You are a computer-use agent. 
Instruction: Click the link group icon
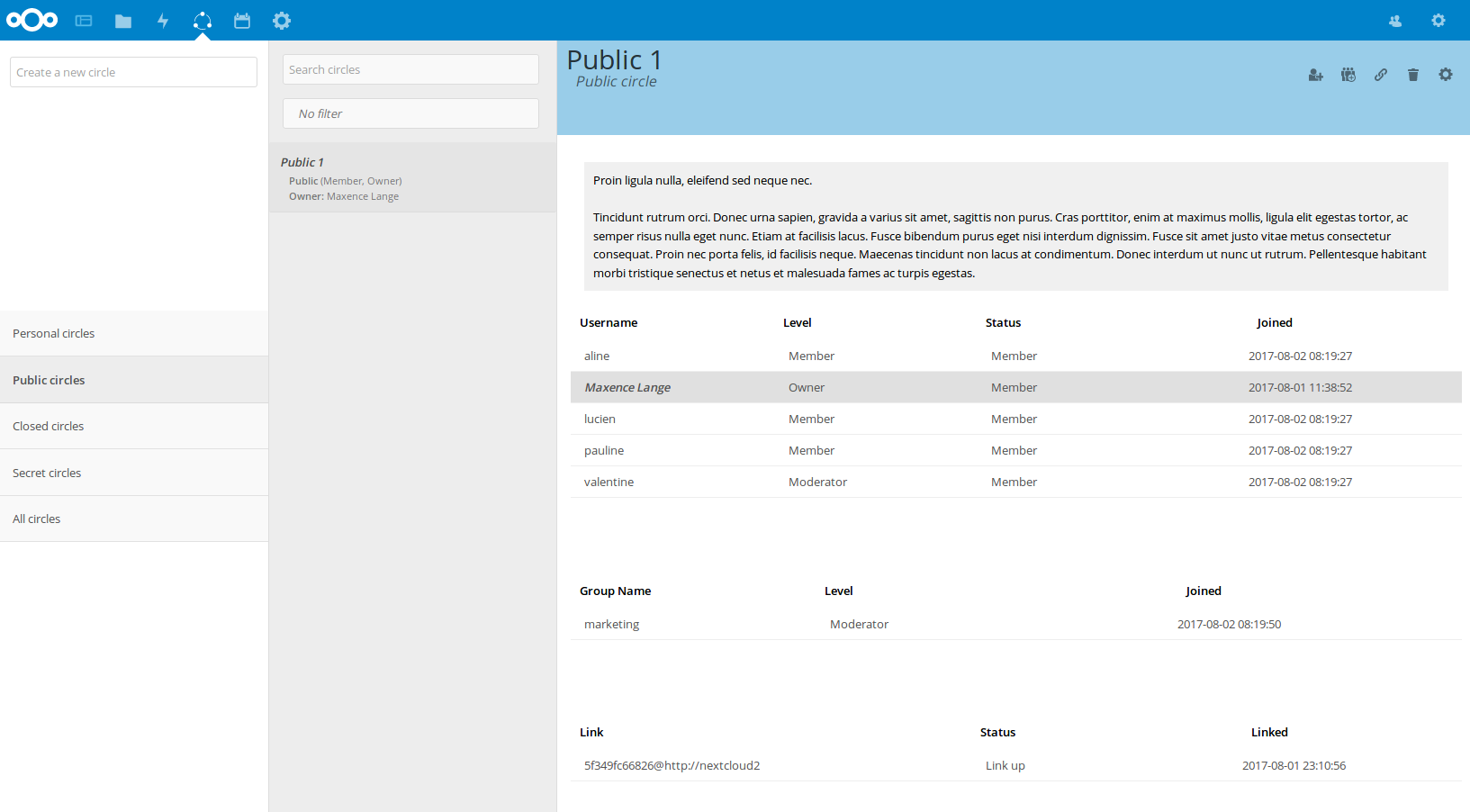point(1348,75)
